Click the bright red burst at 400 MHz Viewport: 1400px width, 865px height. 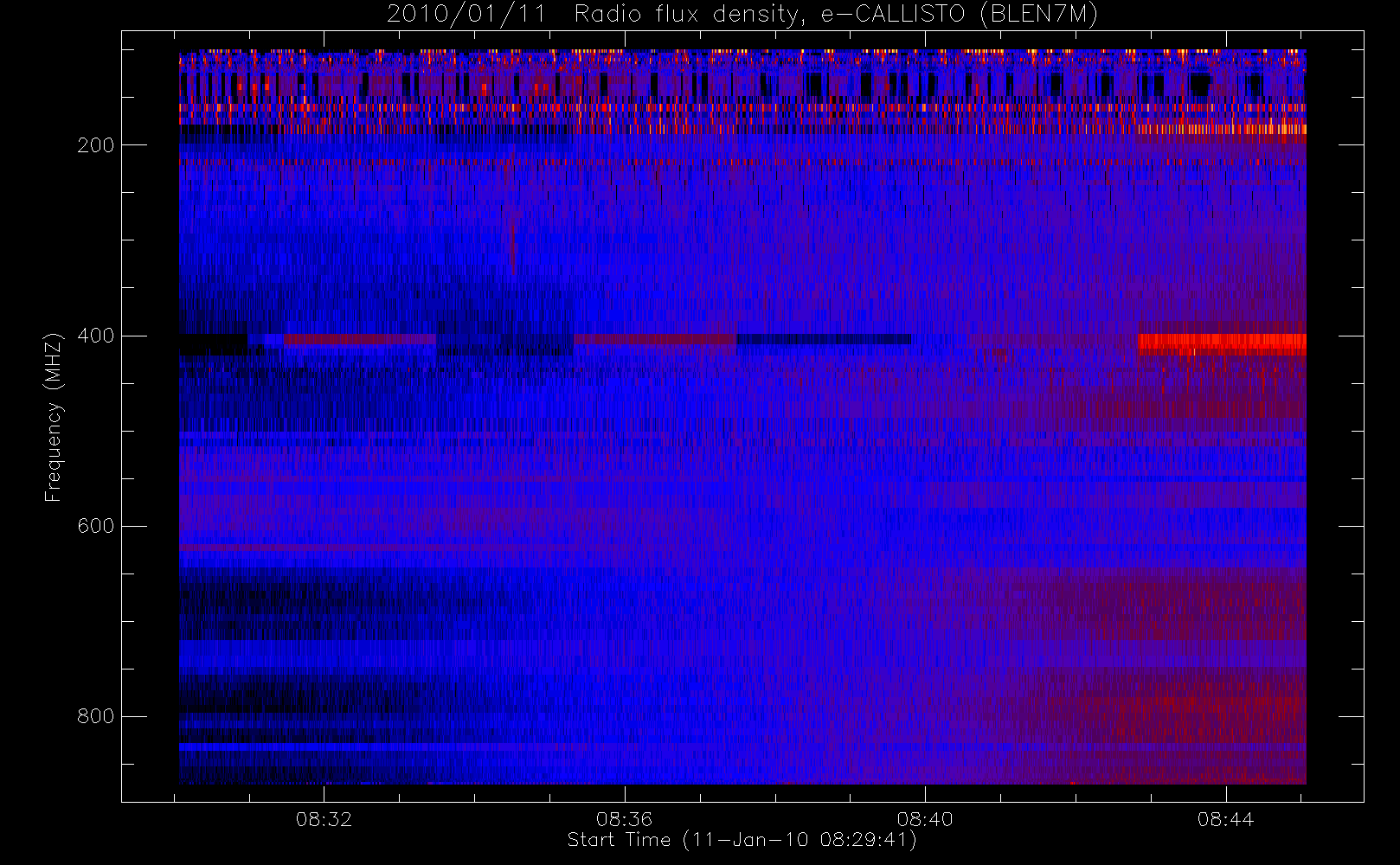click(x=1222, y=344)
